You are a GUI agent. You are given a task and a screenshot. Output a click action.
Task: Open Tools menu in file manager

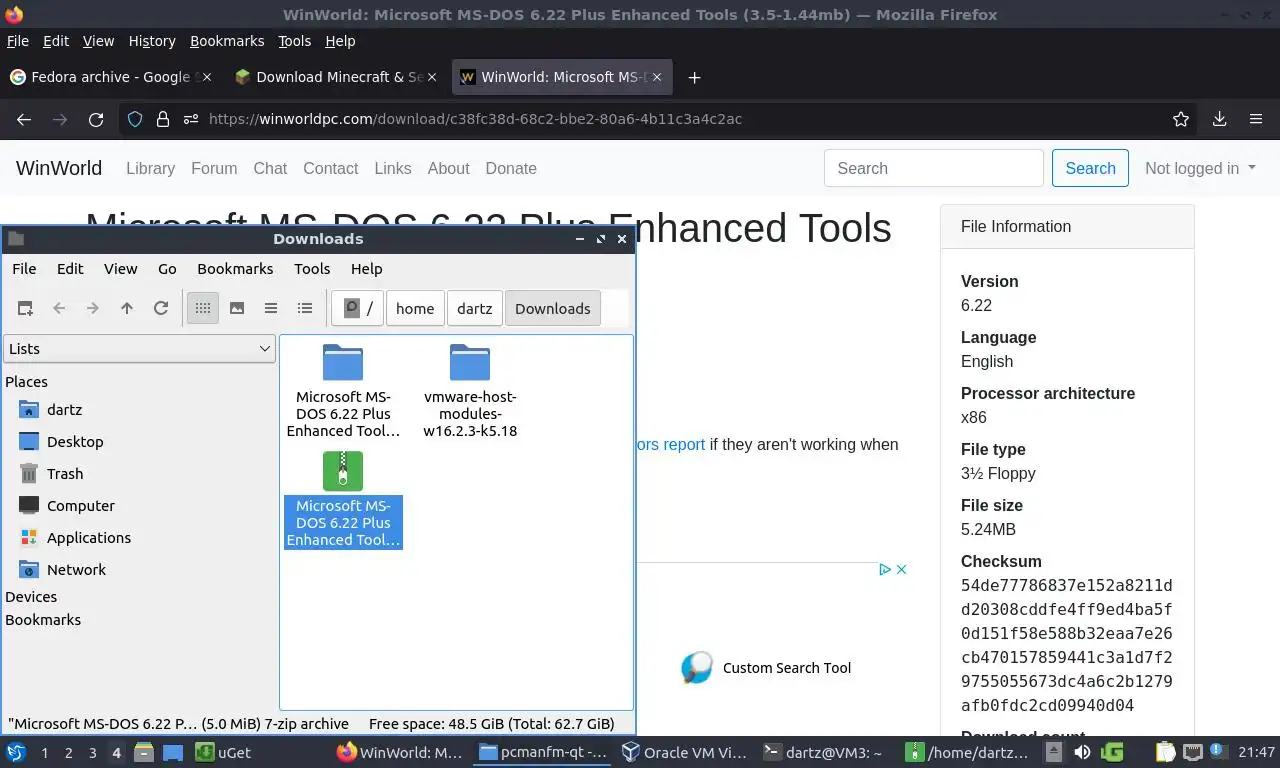[x=312, y=269]
